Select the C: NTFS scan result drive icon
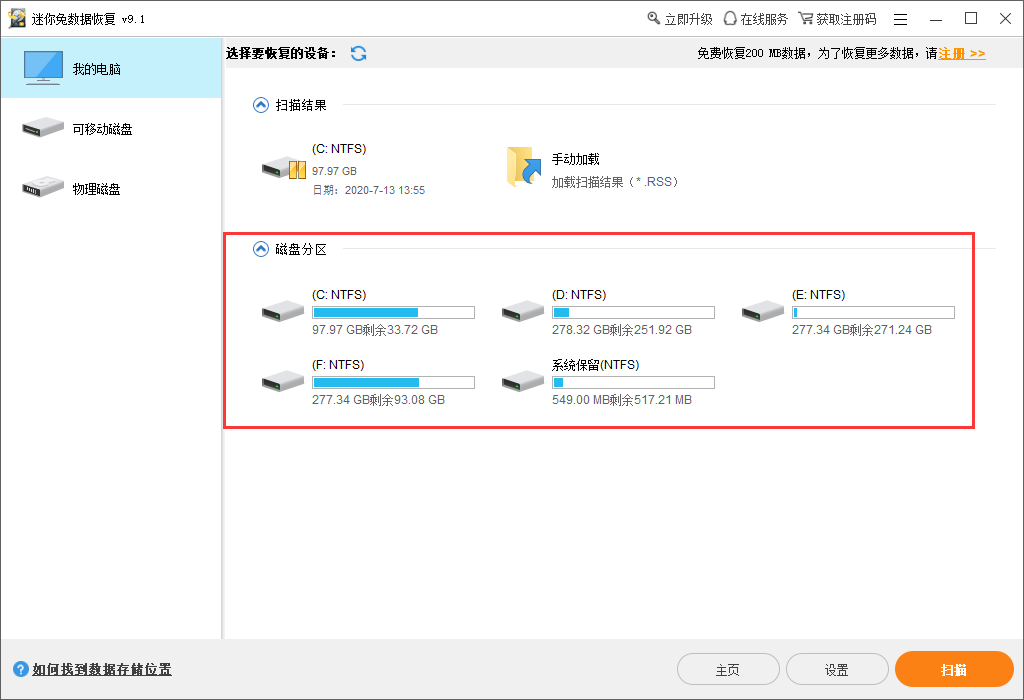This screenshot has width=1024, height=700. (283, 168)
